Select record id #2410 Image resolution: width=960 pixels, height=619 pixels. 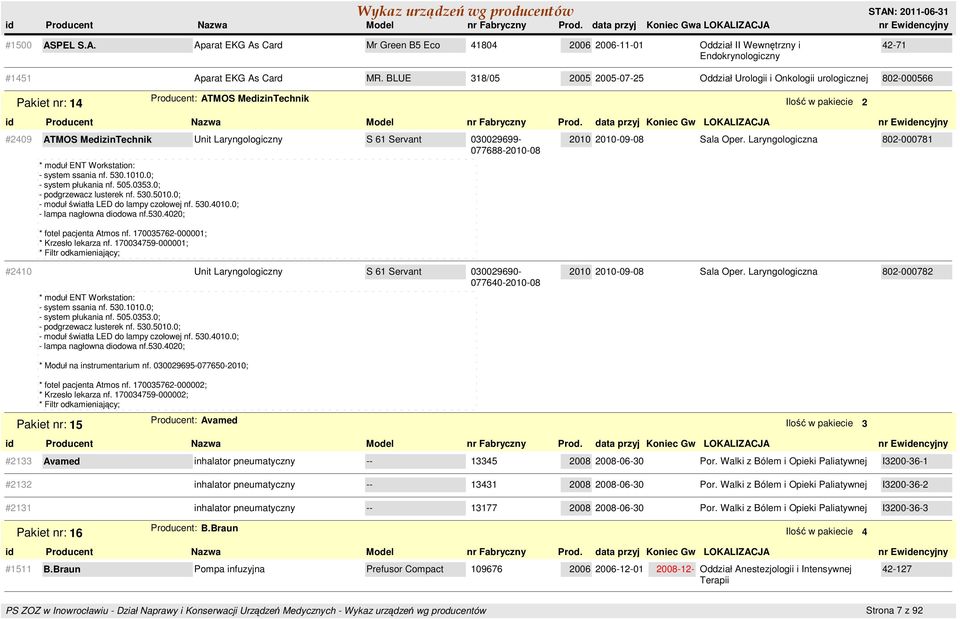[18, 272]
